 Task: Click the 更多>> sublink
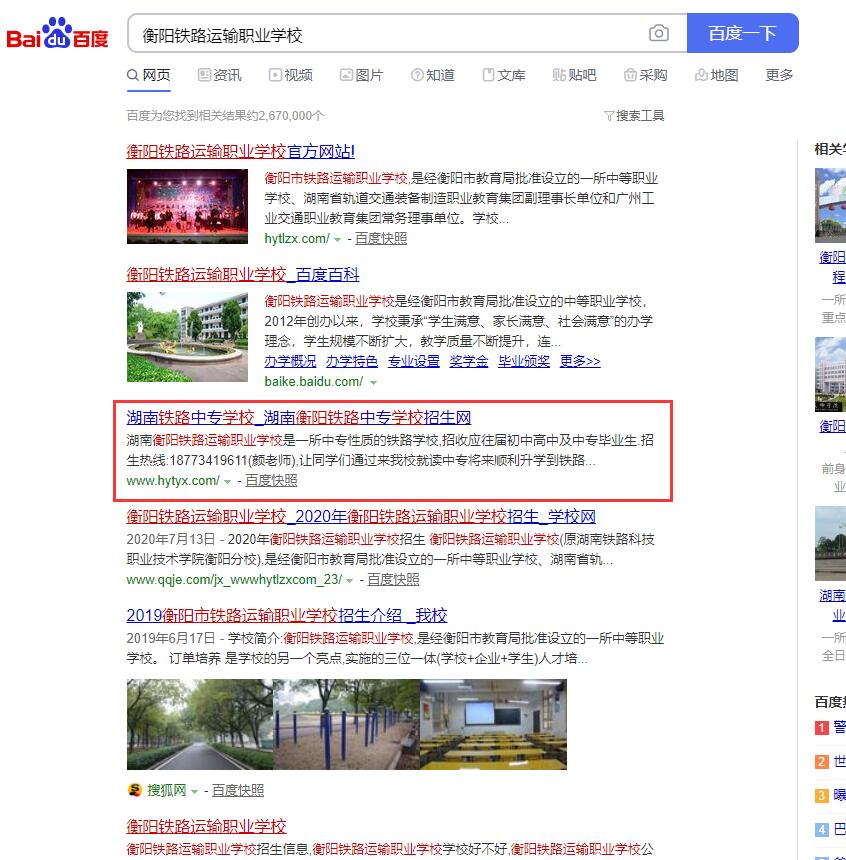click(580, 361)
